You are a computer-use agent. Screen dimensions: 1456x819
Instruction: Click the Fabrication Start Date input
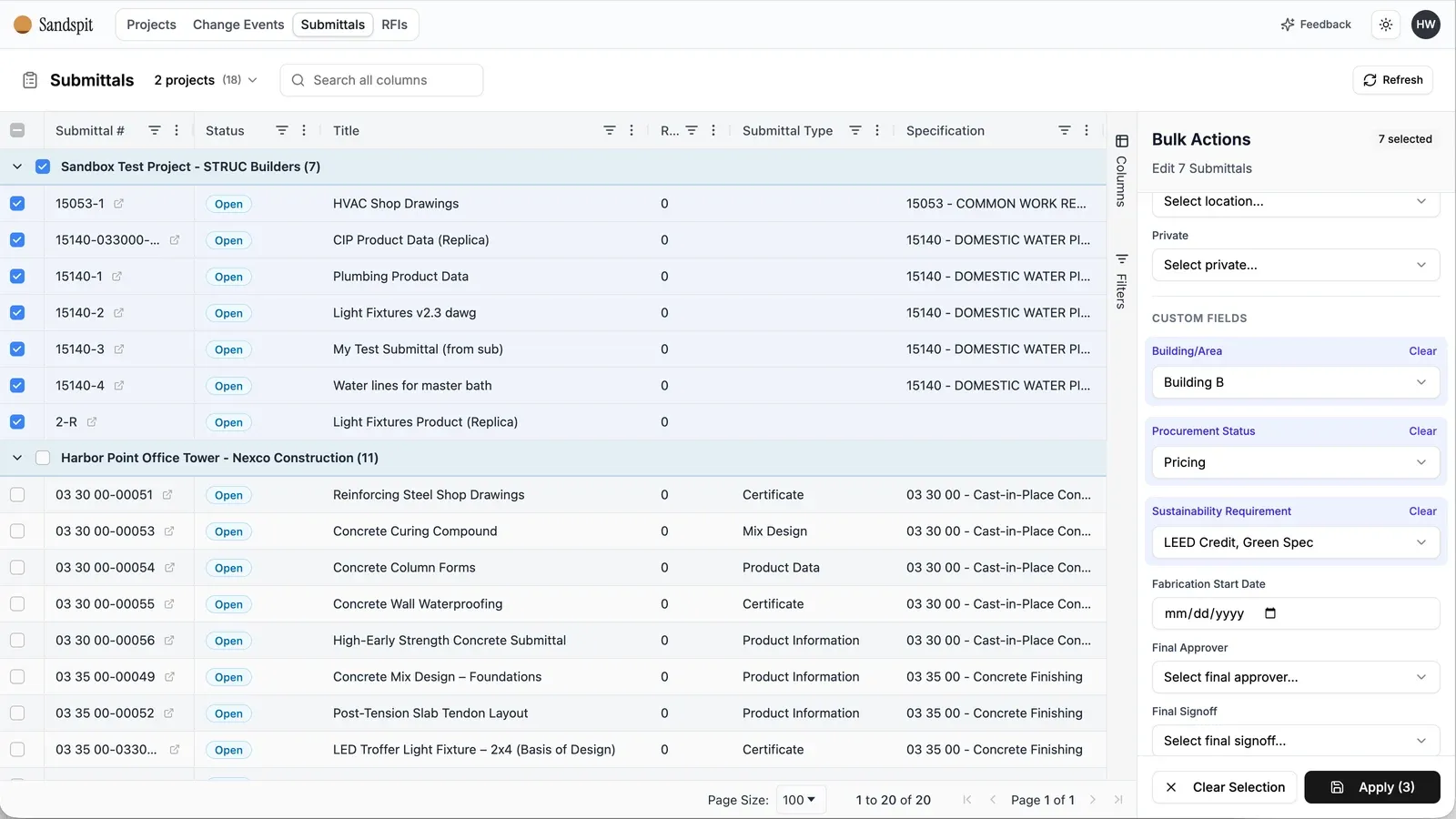1296,613
